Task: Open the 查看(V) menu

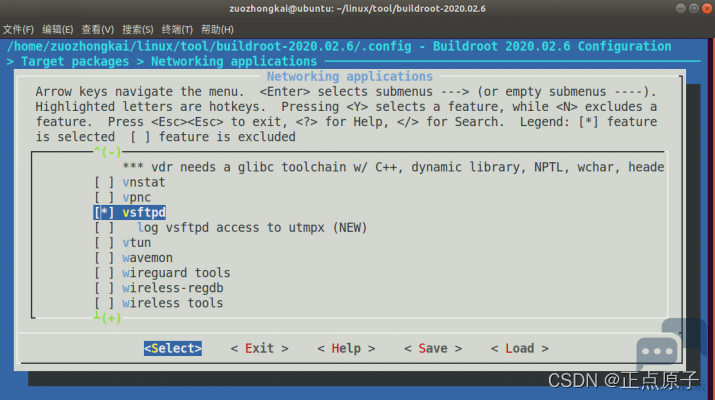Action: (98, 30)
